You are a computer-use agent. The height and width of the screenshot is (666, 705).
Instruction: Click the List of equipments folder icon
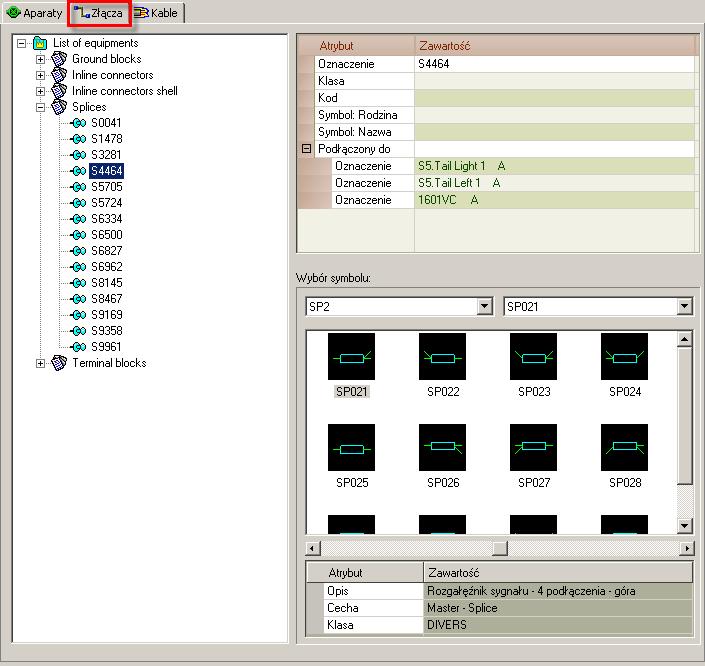[x=40, y=43]
